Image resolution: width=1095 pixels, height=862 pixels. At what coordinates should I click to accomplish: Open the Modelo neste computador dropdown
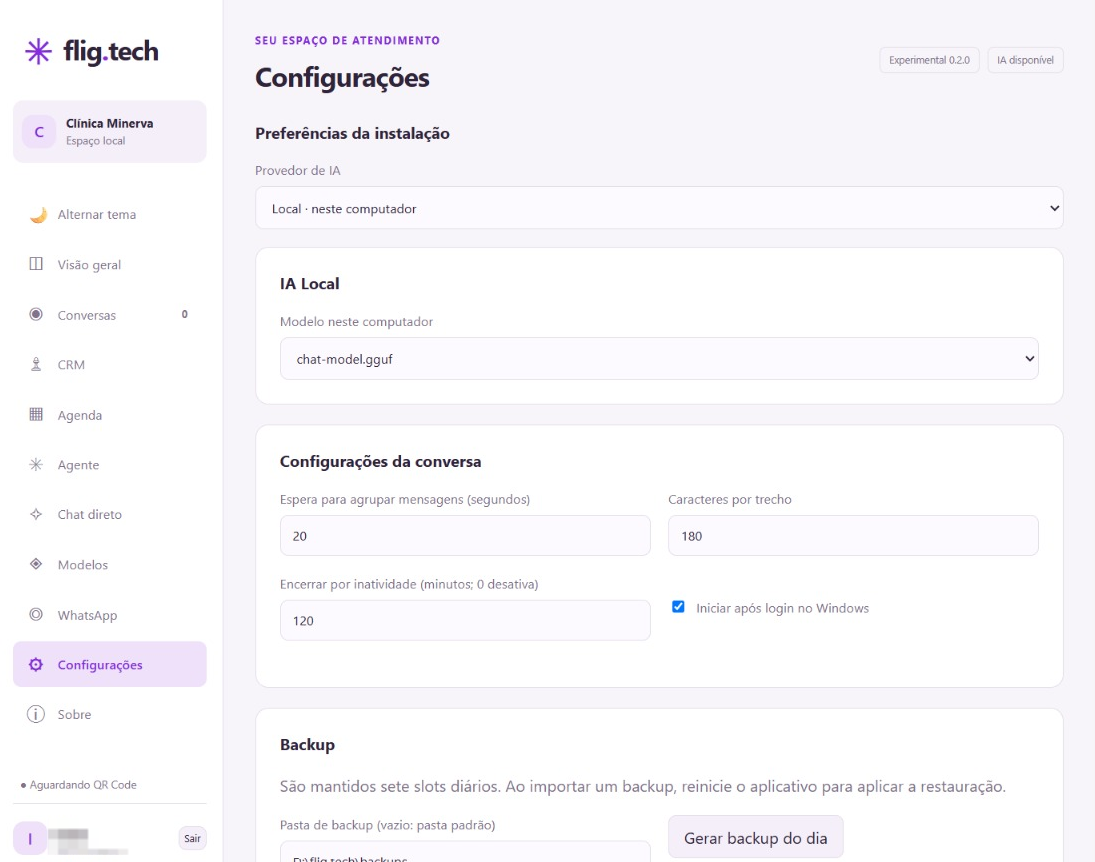(659, 358)
